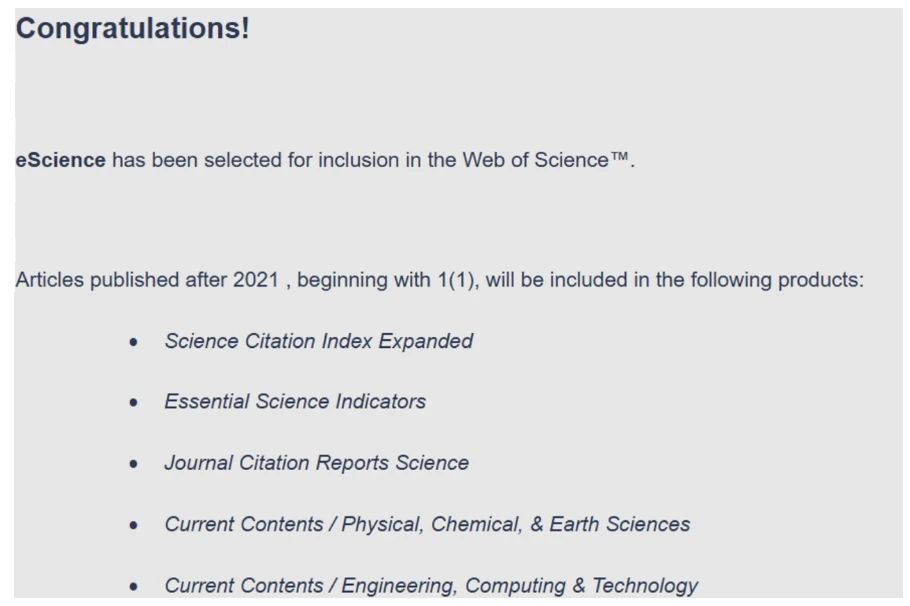
Task: Click the word 'selected' in the first sentence
Action: point(244,160)
